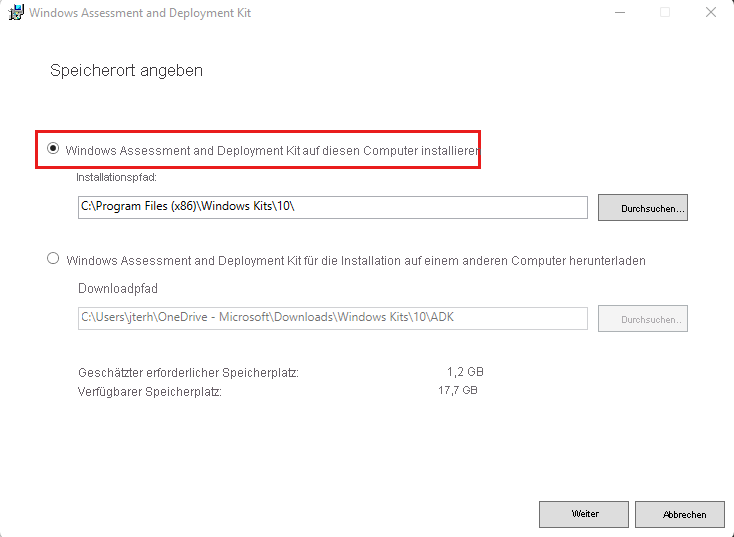Cancel setup with the Abbrechen button
Image resolution: width=734 pixels, height=537 pixels.
coord(680,514)
